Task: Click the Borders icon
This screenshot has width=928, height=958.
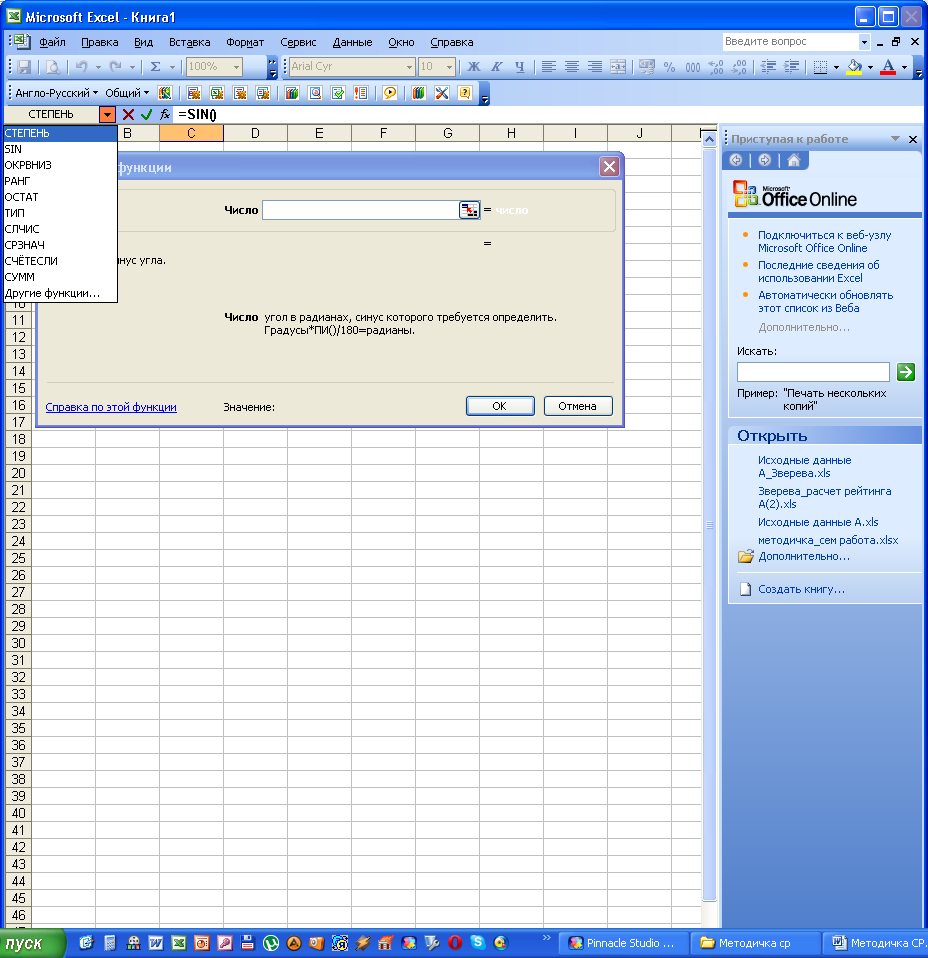Action: [820, 67]
